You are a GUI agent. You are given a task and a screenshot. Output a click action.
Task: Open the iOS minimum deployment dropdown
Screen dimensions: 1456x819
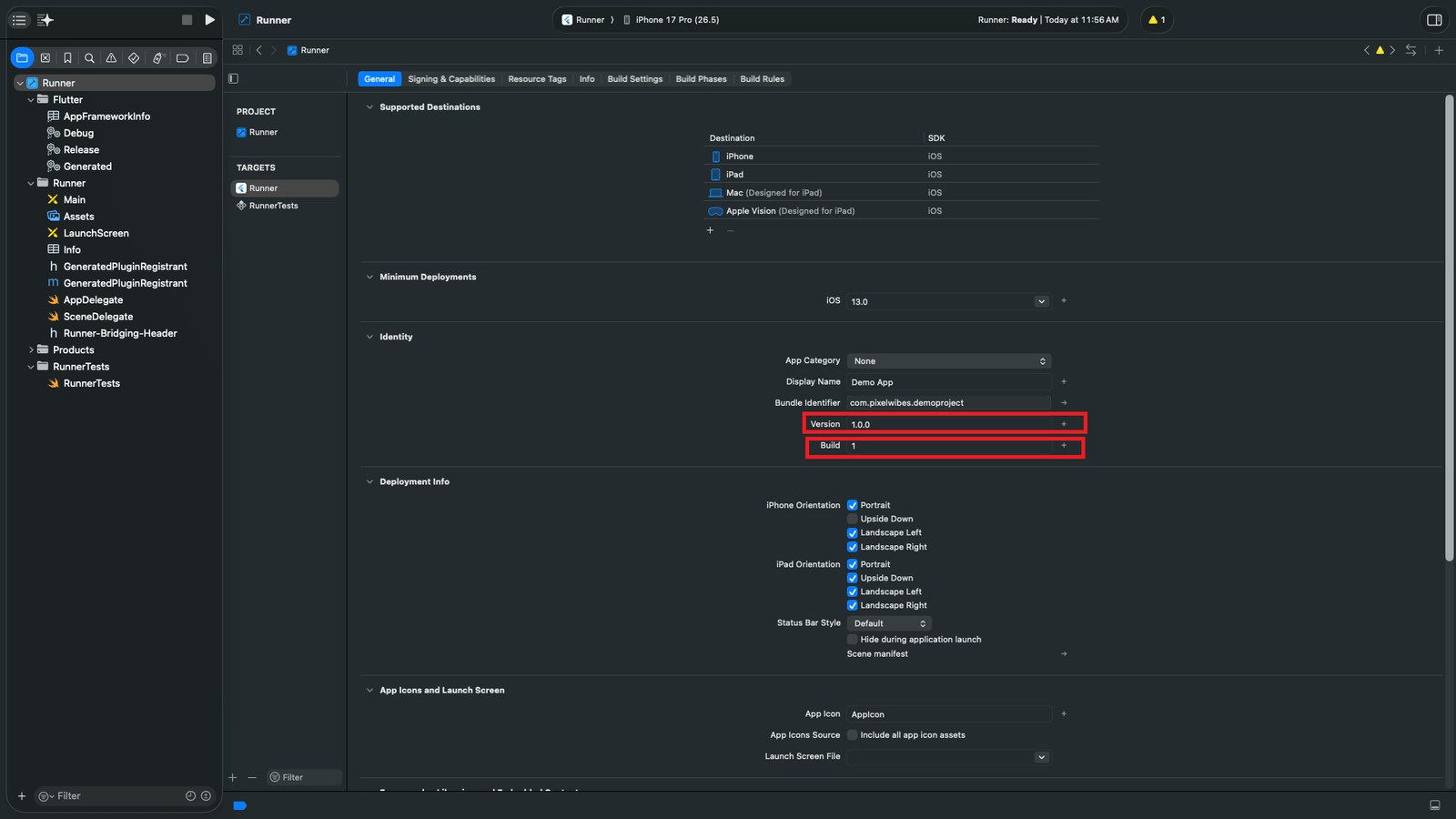(x=1041, y=301)
